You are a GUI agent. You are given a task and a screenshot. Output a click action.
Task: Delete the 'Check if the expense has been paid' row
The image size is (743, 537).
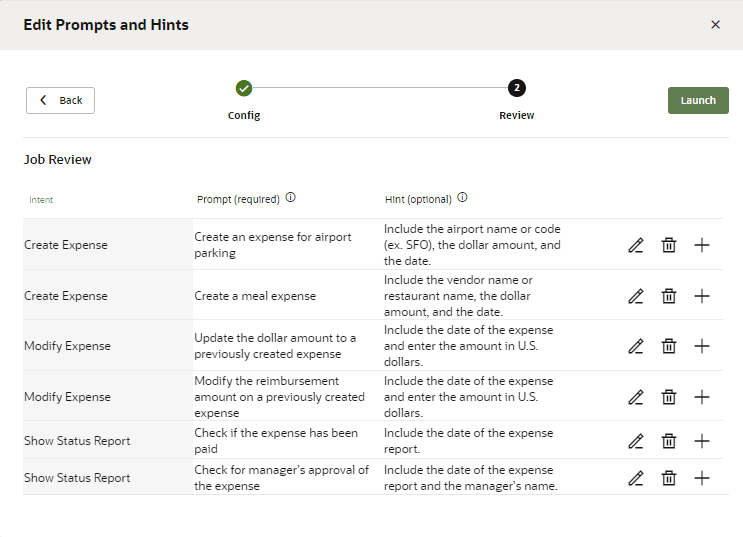click(669, 441)
